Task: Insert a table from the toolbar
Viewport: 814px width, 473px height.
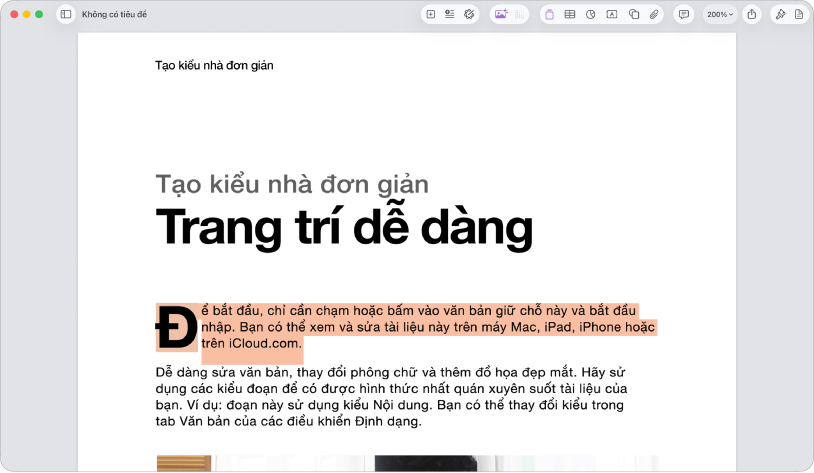Action: click(x=570, y=15)
